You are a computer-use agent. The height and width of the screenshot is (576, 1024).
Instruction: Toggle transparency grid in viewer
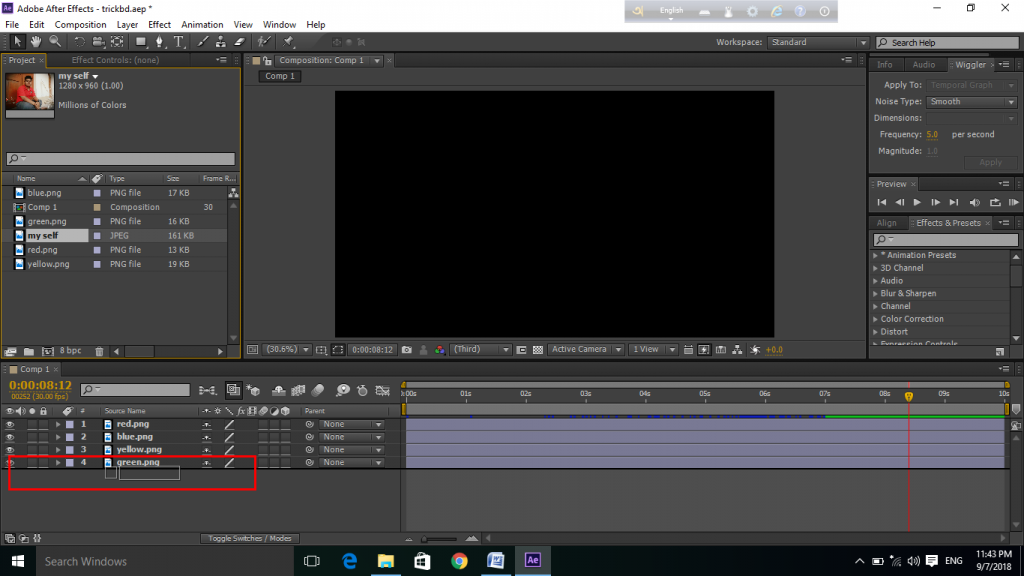pyautogui.click(x=537, y=350)
